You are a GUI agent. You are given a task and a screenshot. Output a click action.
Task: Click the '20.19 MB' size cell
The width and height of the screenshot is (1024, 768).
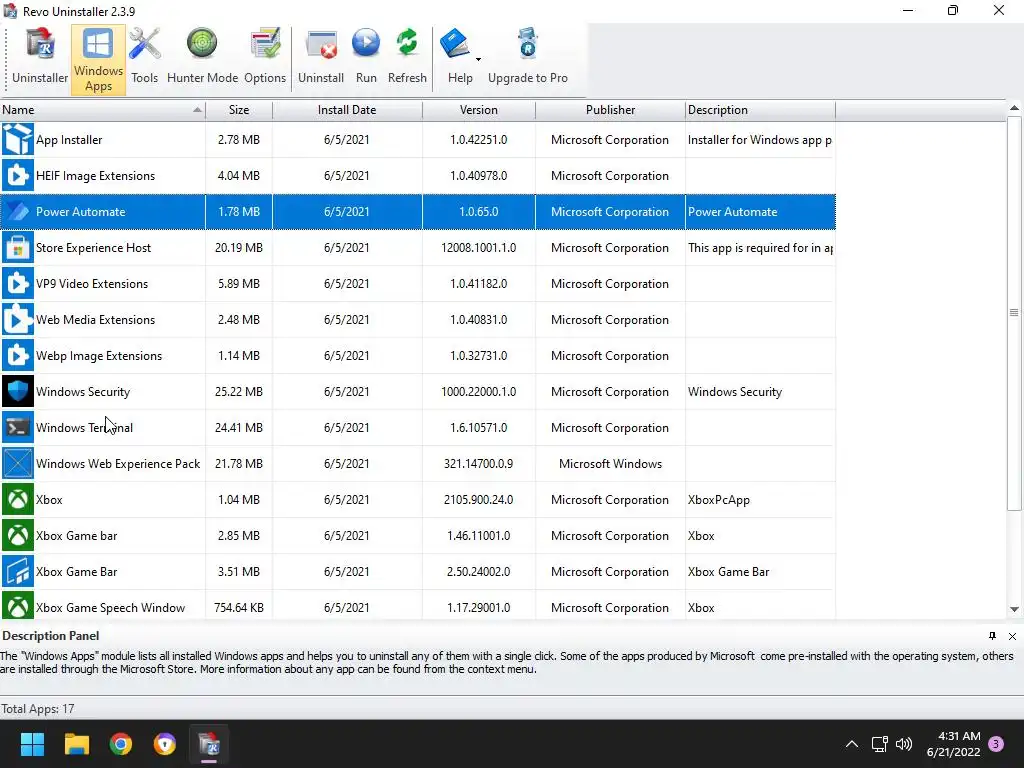[239, 248]
